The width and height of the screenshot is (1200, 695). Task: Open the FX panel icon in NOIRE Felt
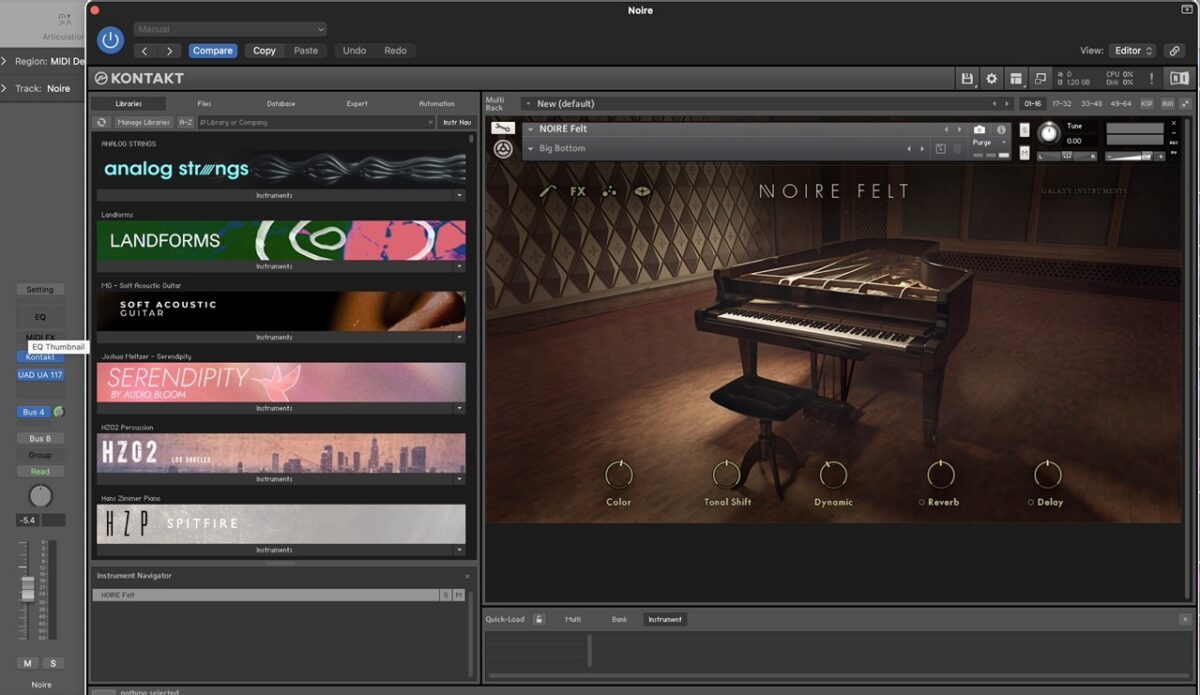[577, 191]
